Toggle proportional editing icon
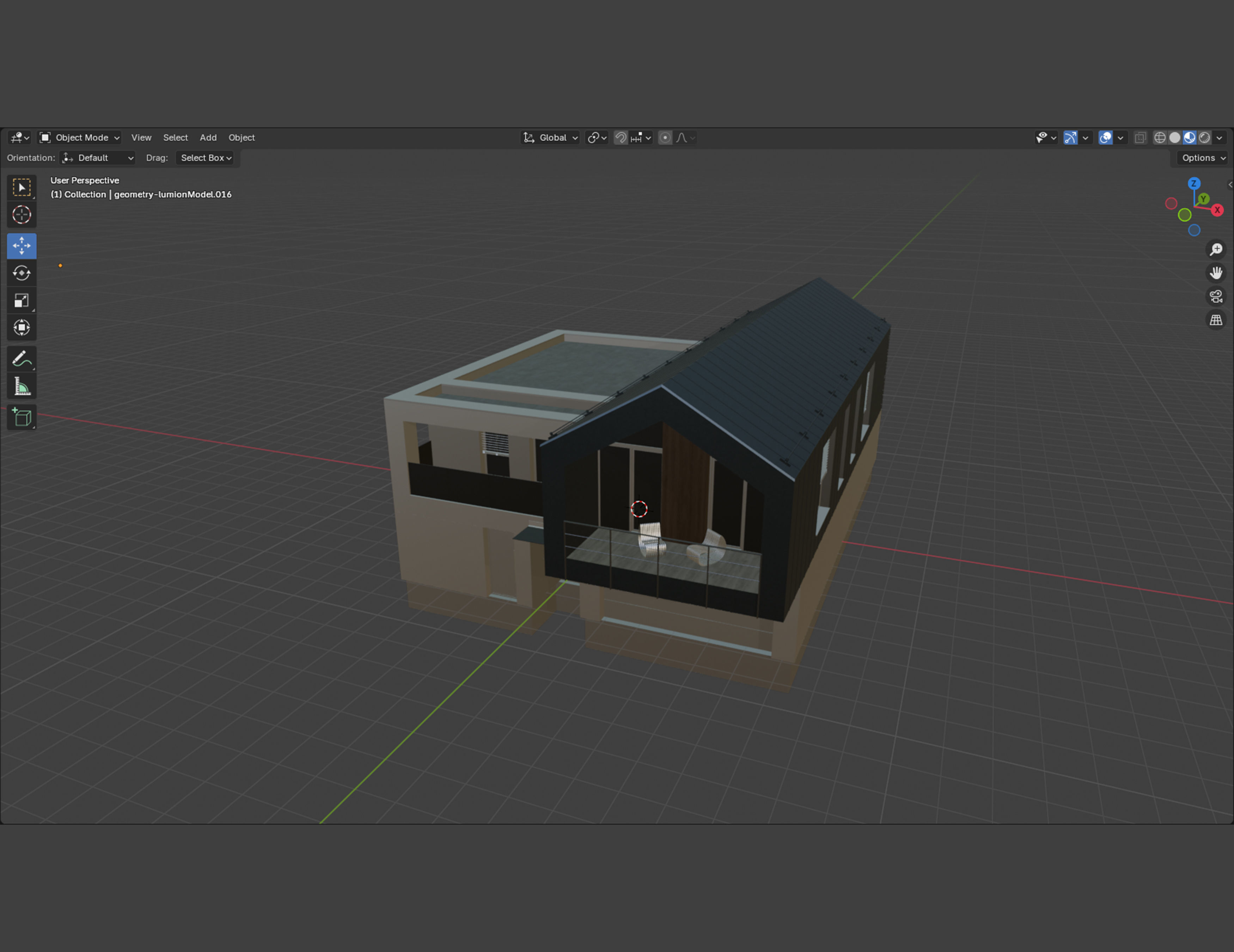 665,138
